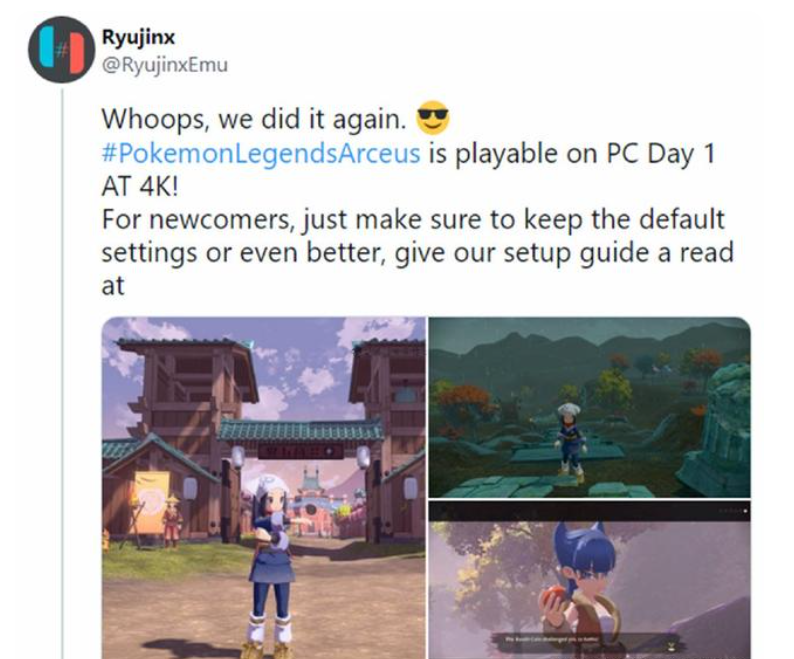The image size is (794, 659).
Task: Click the Ryujinx display name
Action: tap(138, 37)
